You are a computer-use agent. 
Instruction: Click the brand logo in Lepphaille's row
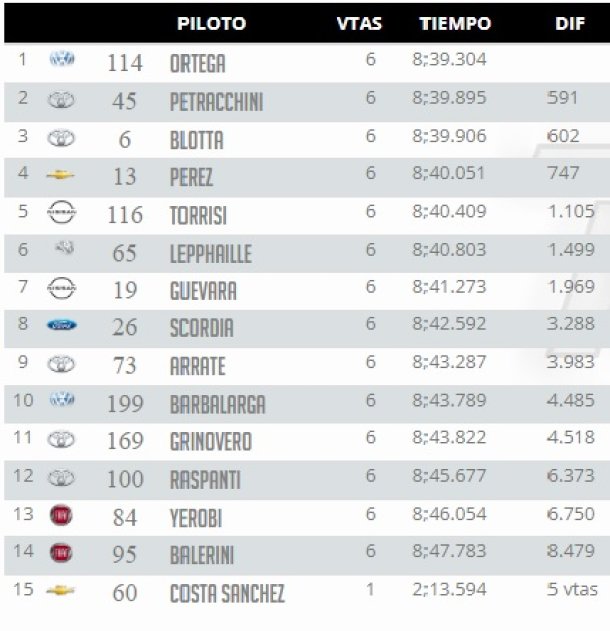click(x=64, y=247)
